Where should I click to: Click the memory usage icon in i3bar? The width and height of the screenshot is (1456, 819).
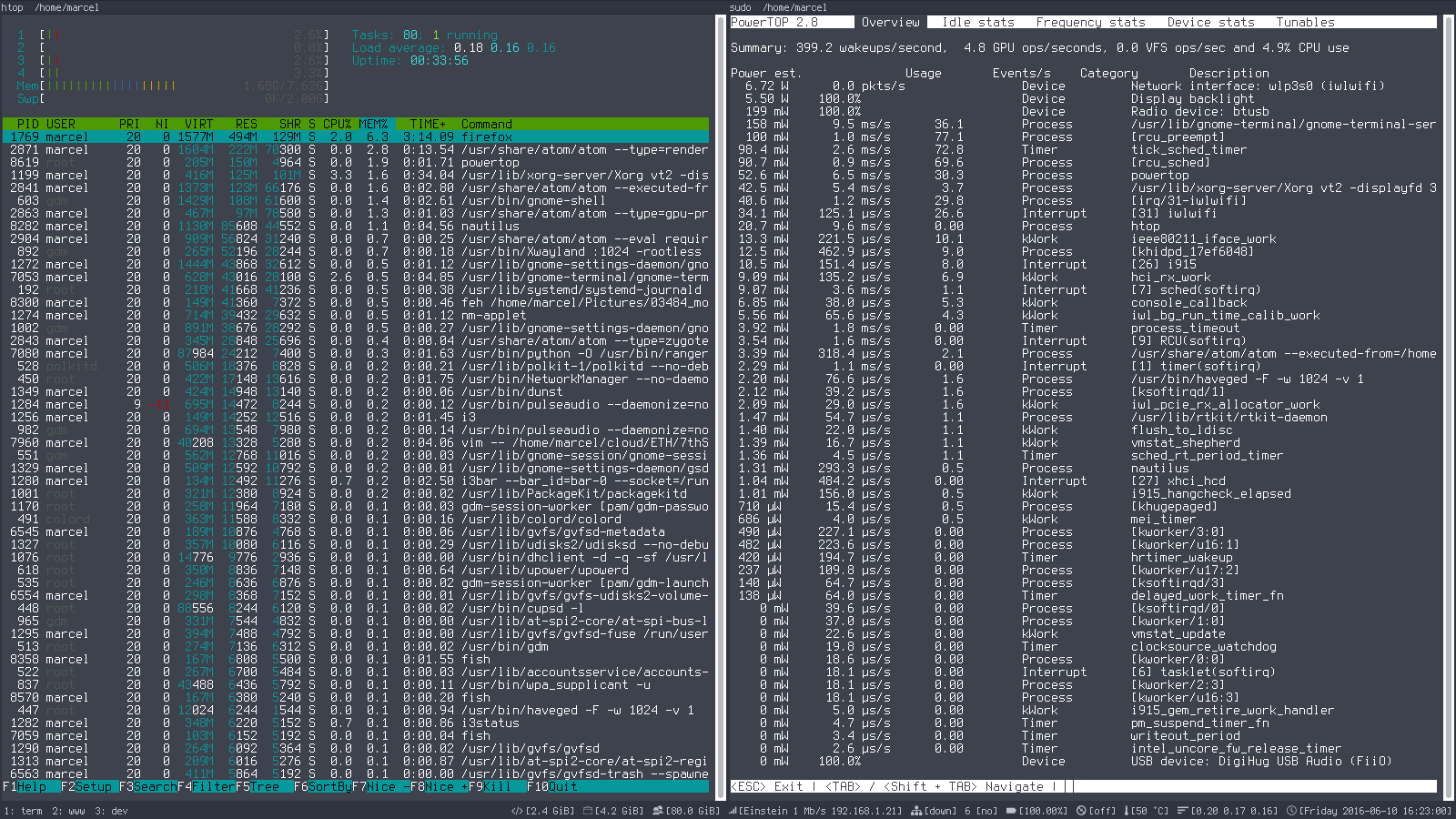[517, 811]
